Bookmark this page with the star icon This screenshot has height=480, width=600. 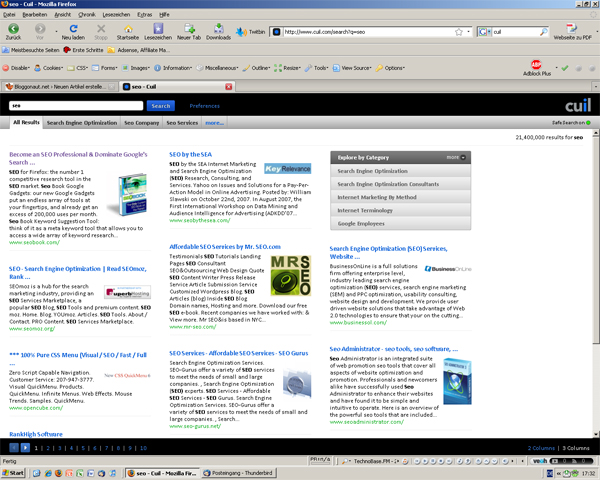click(458, 32)
